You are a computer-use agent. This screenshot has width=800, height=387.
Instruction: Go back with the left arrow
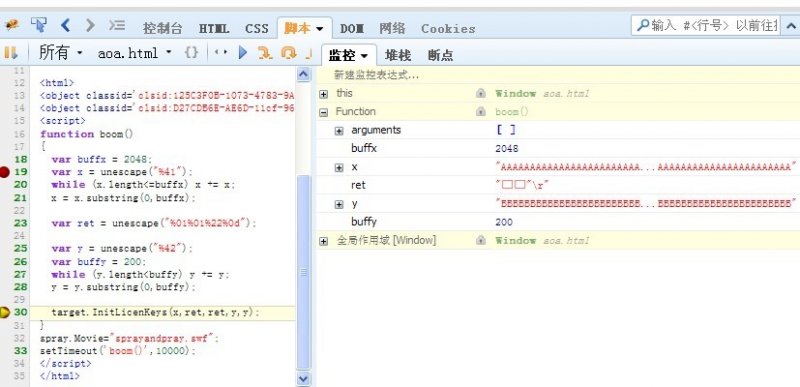click(x=65, y=25)
